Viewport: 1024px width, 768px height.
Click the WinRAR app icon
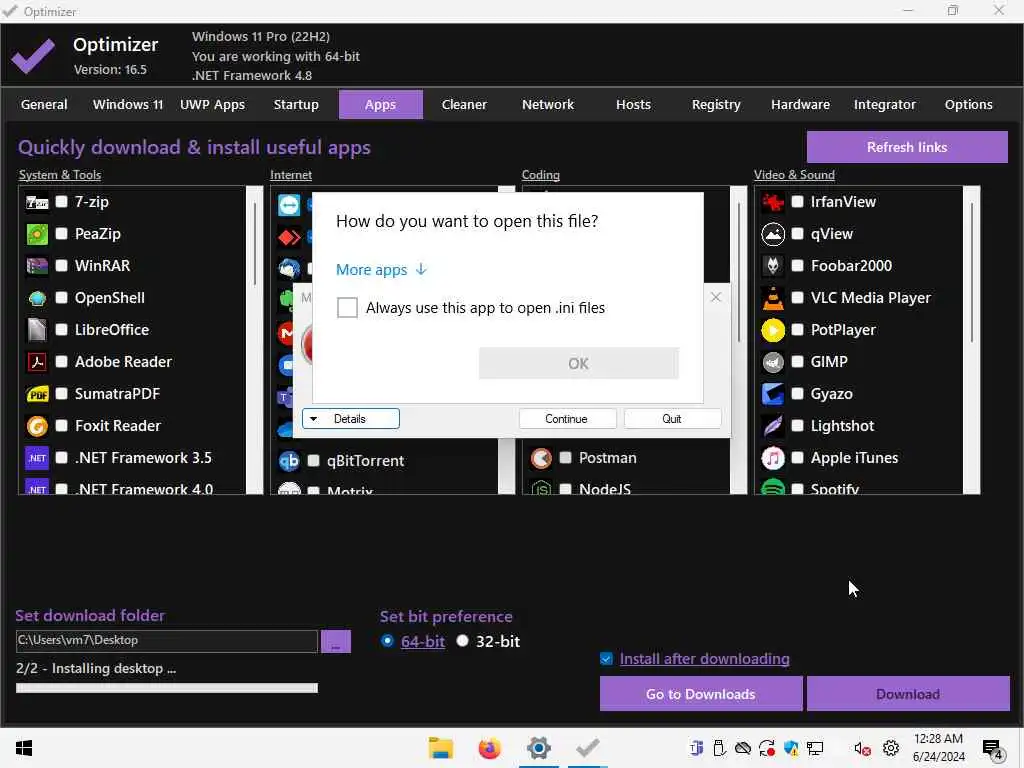37,266
